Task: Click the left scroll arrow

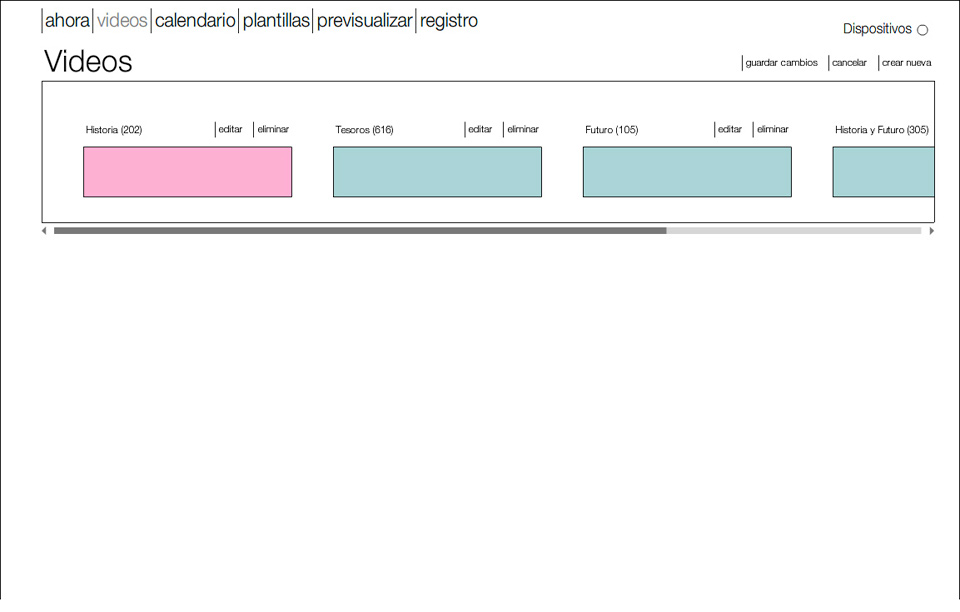Action: point(44,231)
